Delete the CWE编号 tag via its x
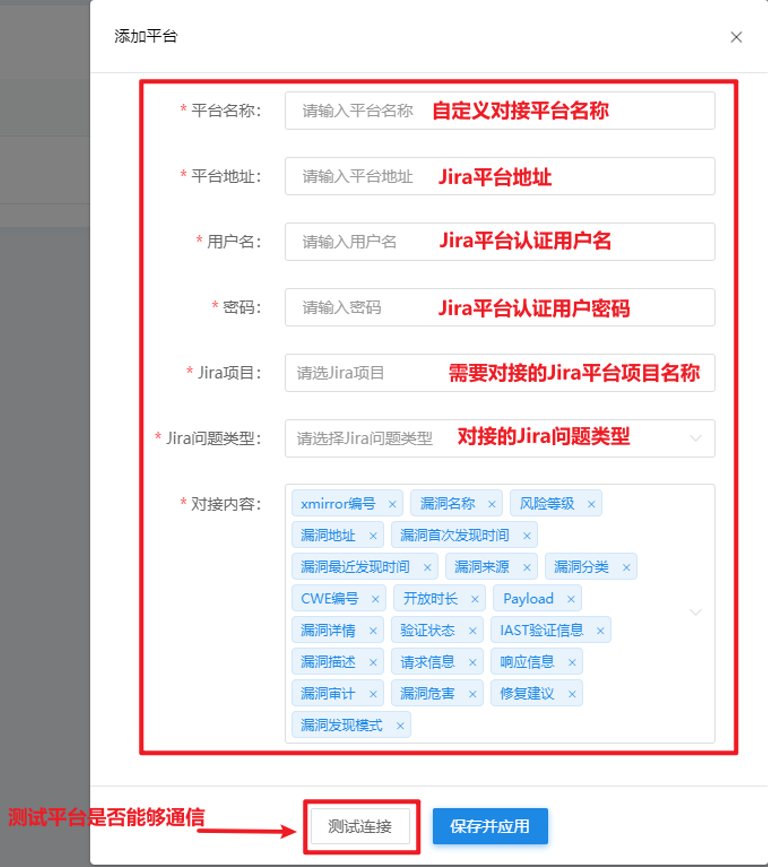The height and width of the screenshot is (867, 768). pyautogui.click(x=375, y=599)
